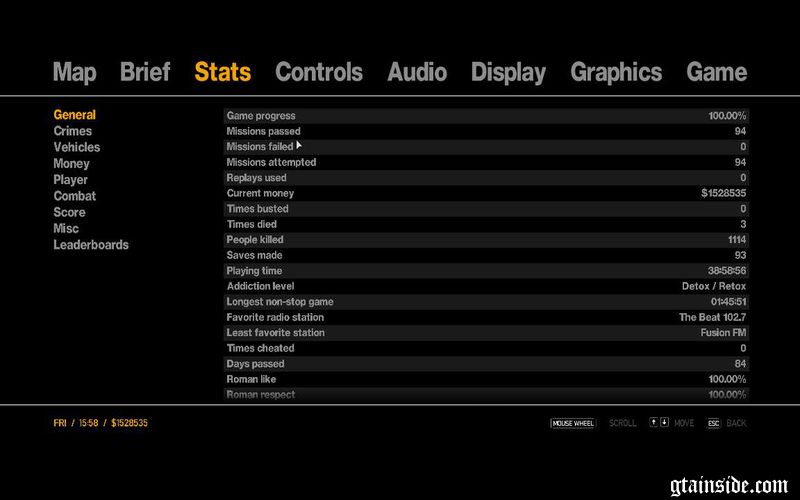The image size is (800, 500).
Task: Open the Player stats category
Action: coord(70,180)
